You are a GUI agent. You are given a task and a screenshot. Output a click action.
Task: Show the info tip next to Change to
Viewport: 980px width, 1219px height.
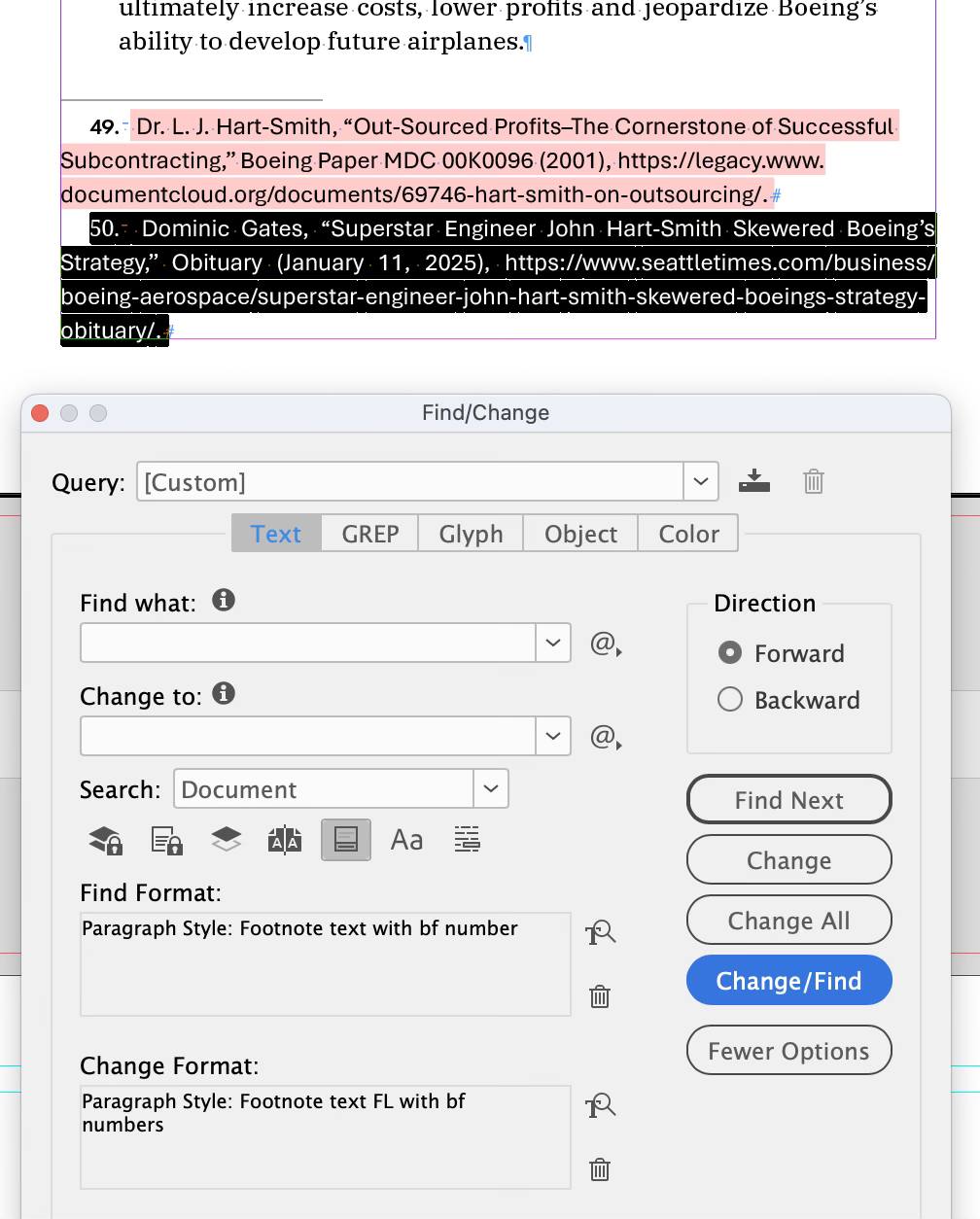tap(224, 693)
